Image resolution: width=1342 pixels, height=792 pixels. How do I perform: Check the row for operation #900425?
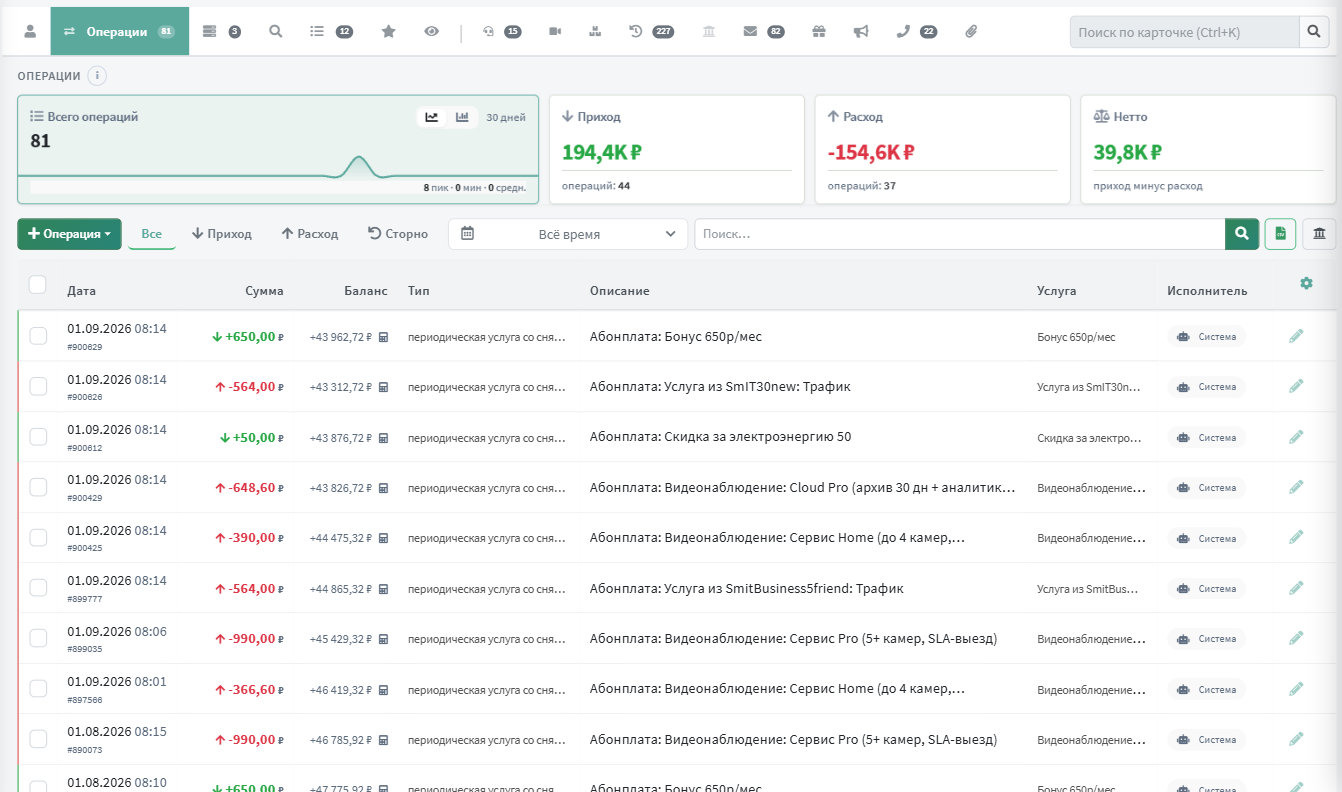point(38,538)
